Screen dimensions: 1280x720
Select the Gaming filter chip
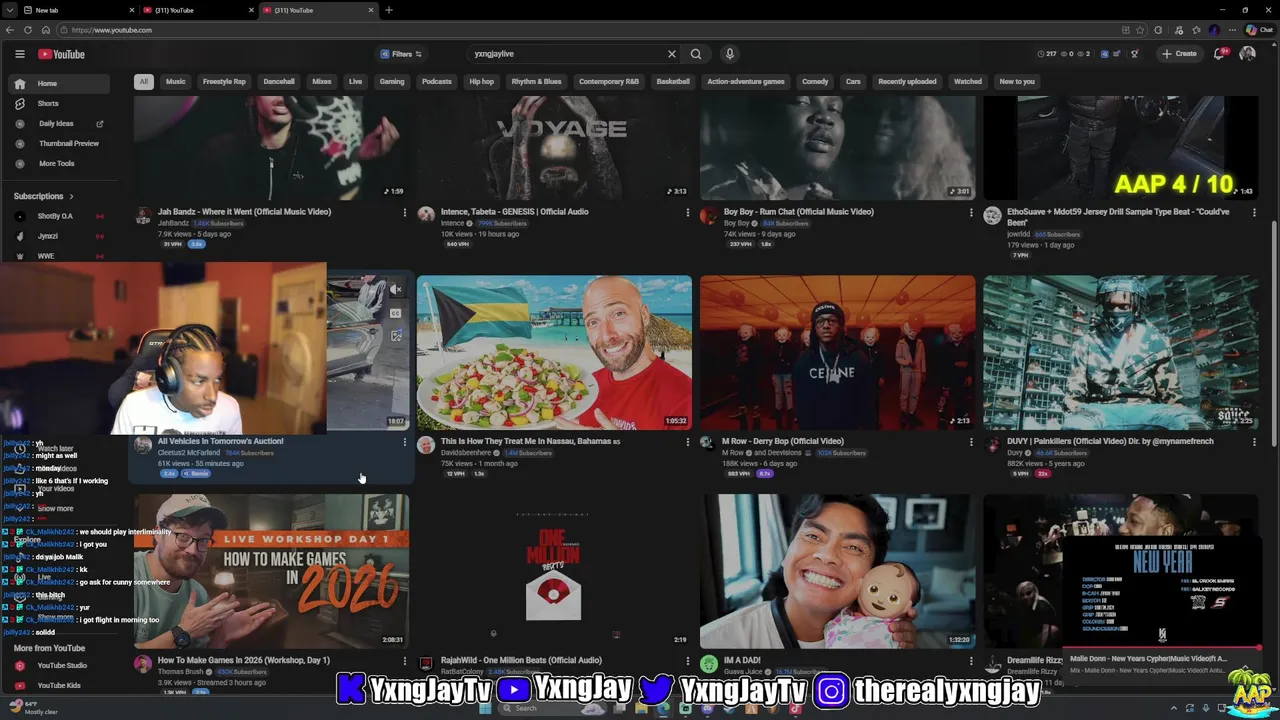coord(392,81)
